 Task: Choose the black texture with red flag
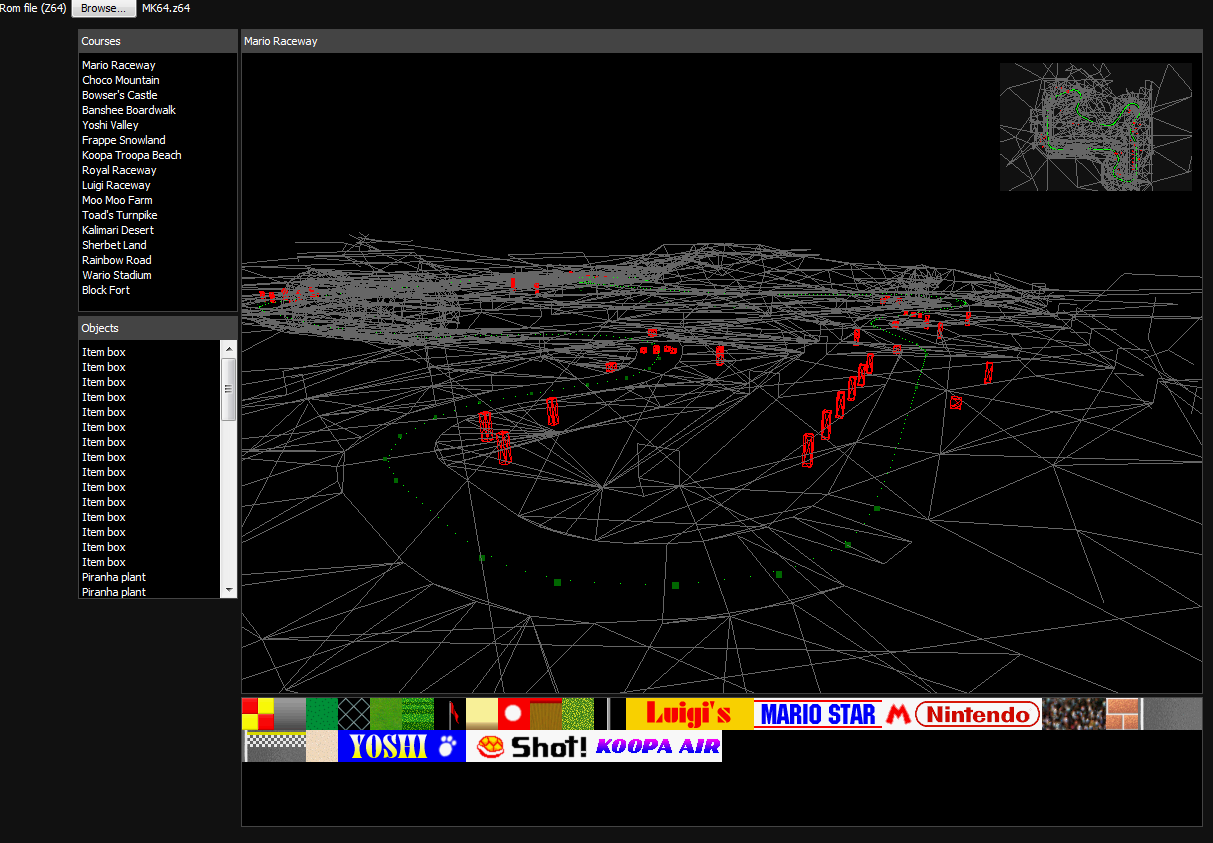click(450, 714)
